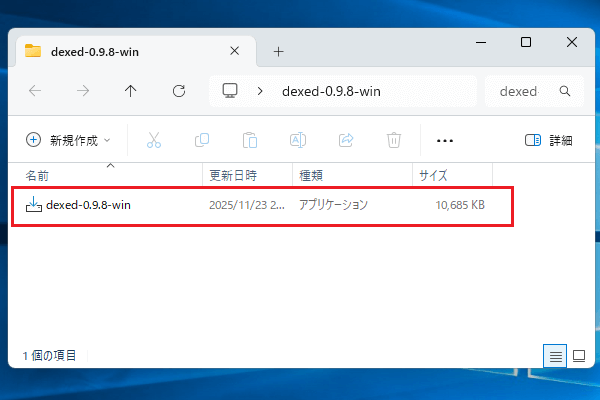
Task: Click the Cut scissors icon in toolbar
Action: point(153,141)
